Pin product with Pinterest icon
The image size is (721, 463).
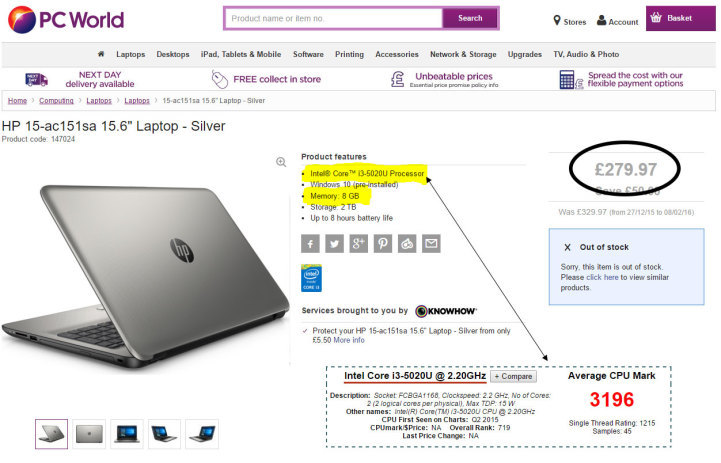(x=383, y=244)
